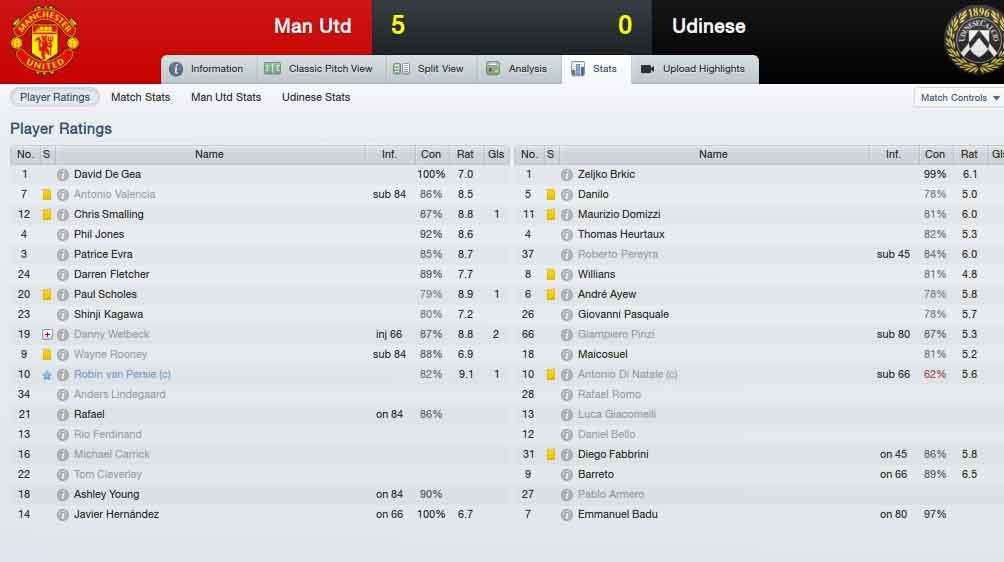Click yellow card icon next to Willians
The height and width of the screenshot is (562, 1004).
[551, 275]
